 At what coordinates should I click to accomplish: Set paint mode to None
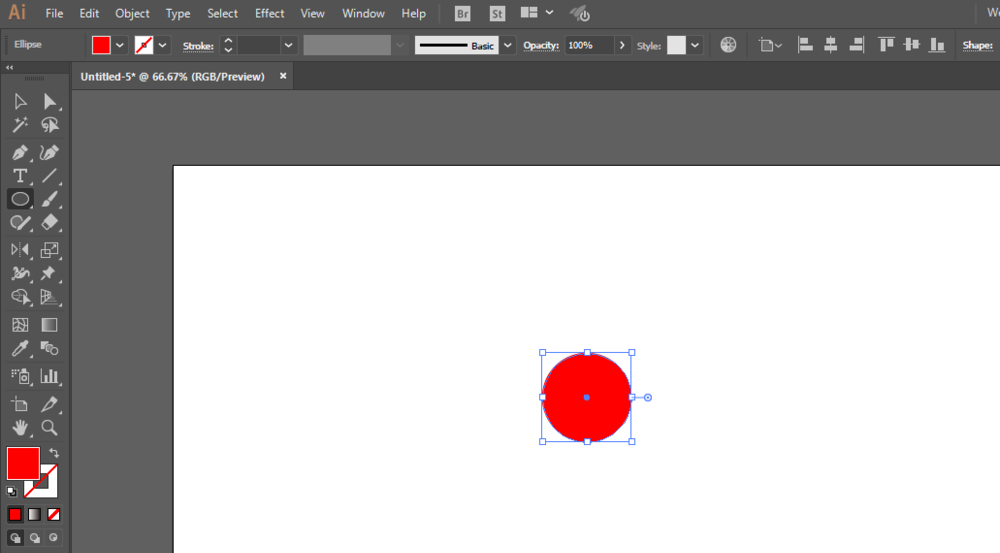click(x=54, y=514)
